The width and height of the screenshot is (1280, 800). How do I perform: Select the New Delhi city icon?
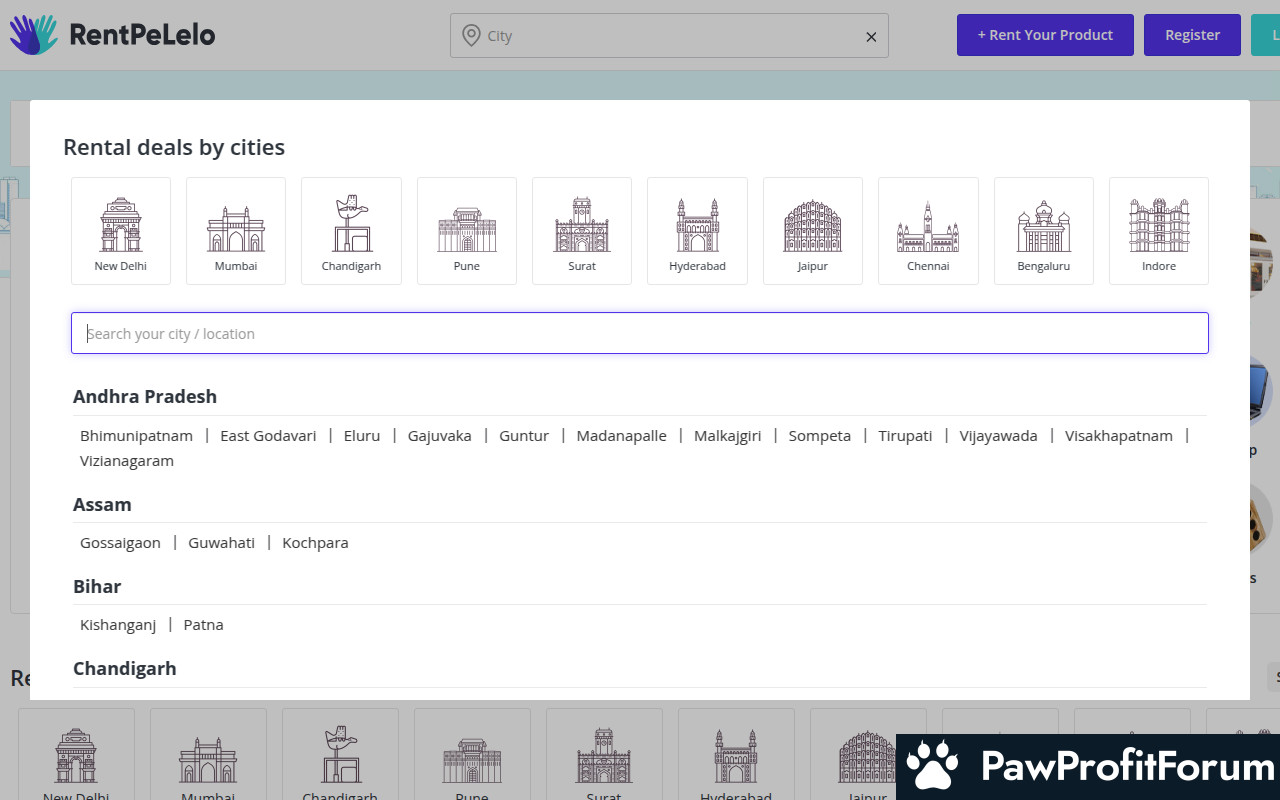click(121, 231)
